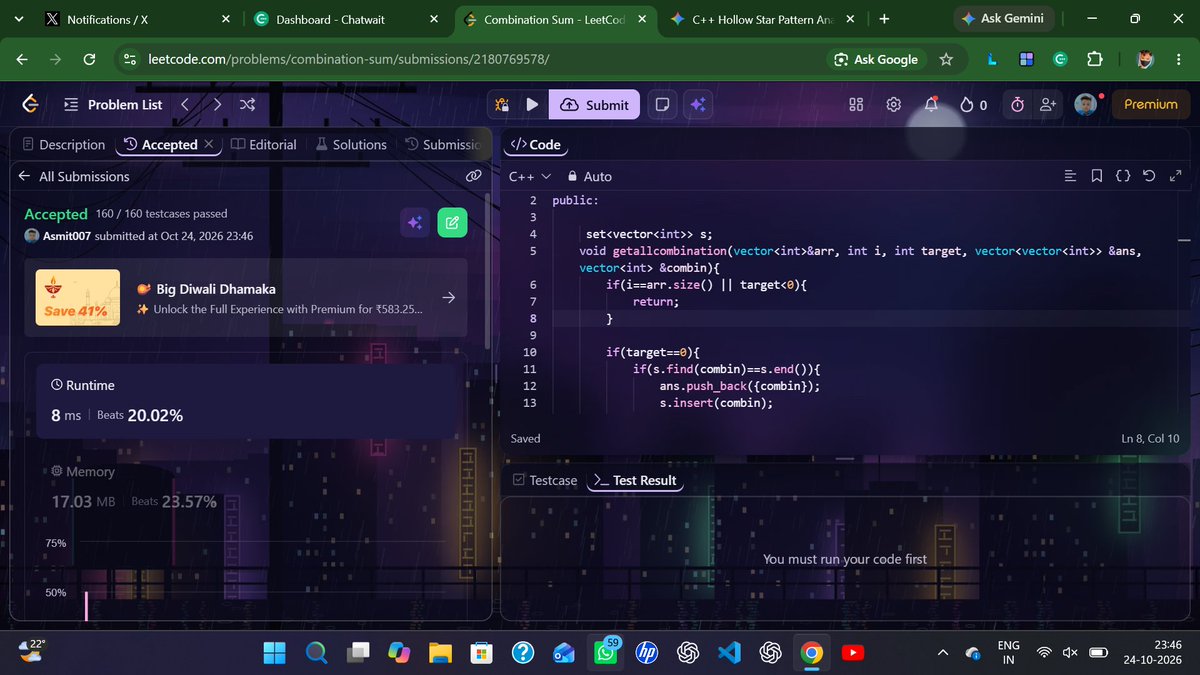Go to next problem arrow
This screenshot has width=1200, height=675.
(x=217, y=104)
